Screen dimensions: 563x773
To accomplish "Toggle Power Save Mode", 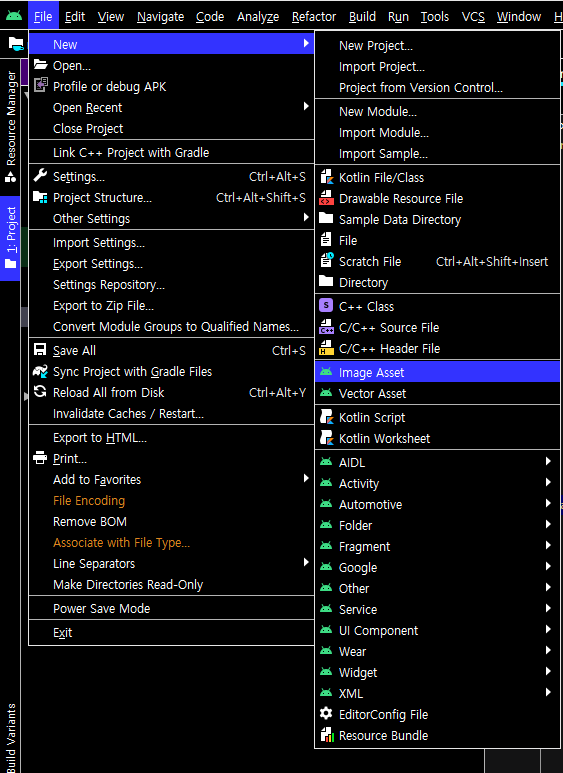I will point(172,608).
